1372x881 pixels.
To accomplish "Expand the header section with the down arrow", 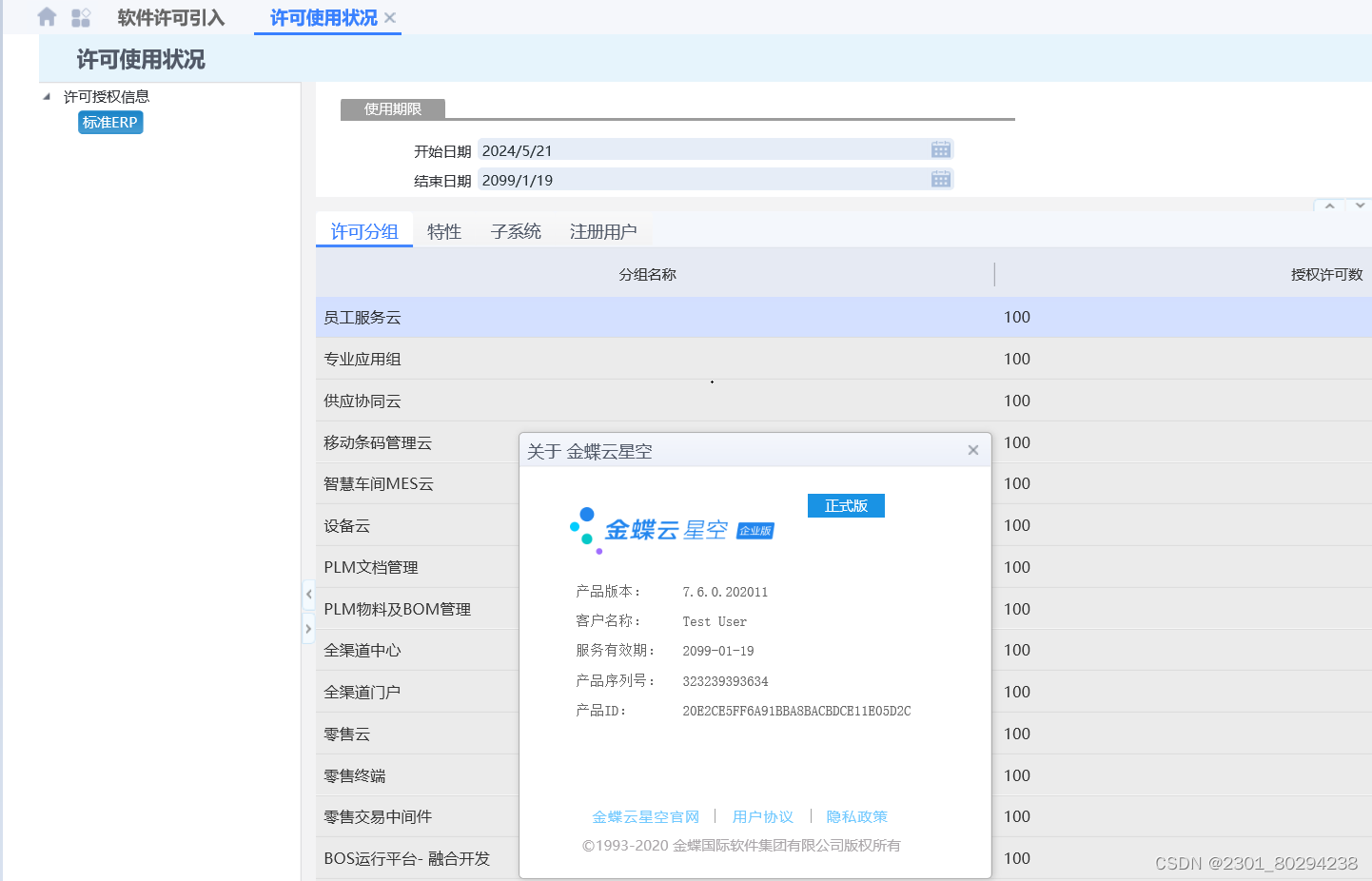I will 1360,206.
